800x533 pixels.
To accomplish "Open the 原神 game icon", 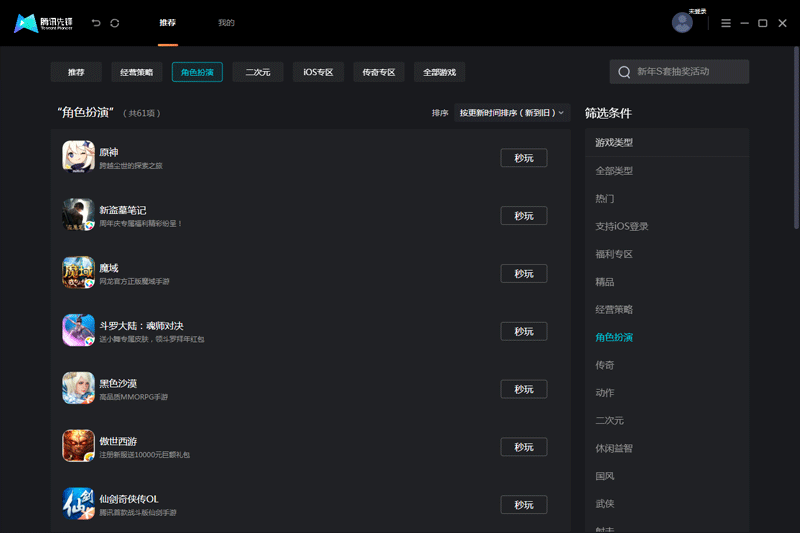I will click(79, 157).
